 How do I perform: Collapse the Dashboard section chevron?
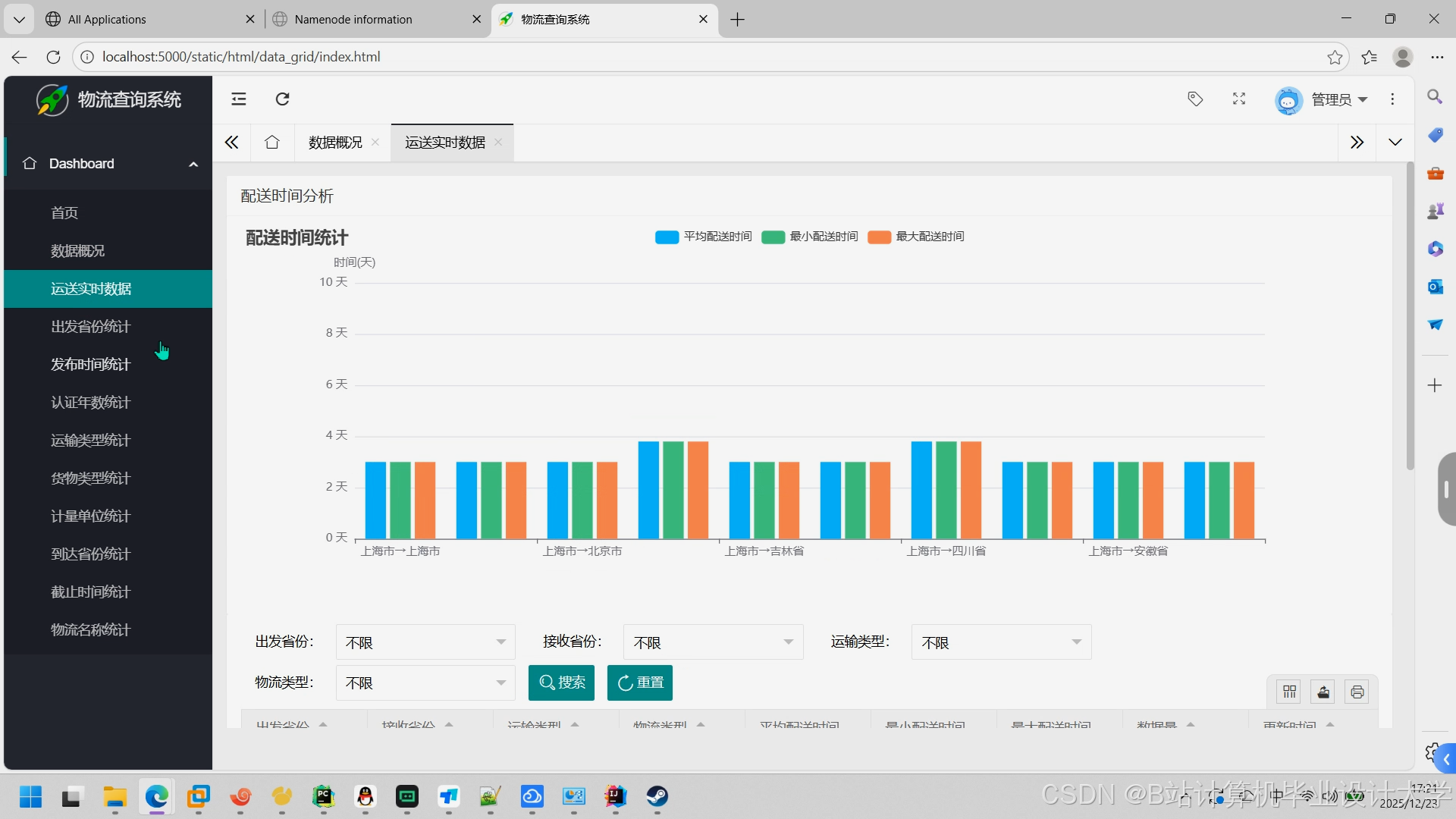(x=193, y=164)
